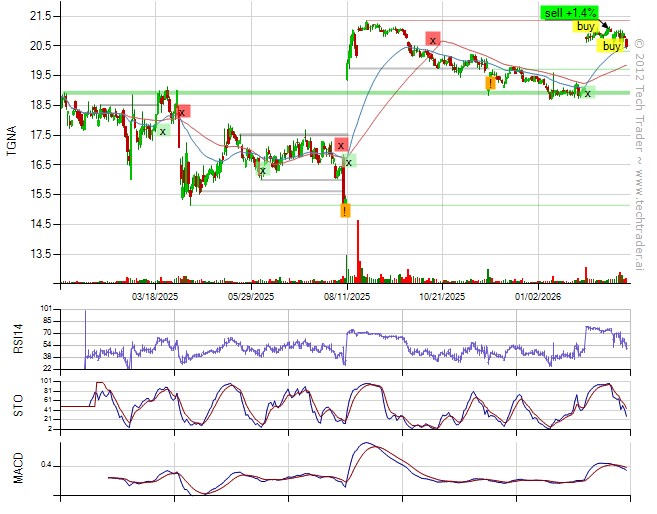This screenshot has height=514, width=657.
Task: Click the tallest red volume bar after 08/11/2025
Action: click(358, 251)
